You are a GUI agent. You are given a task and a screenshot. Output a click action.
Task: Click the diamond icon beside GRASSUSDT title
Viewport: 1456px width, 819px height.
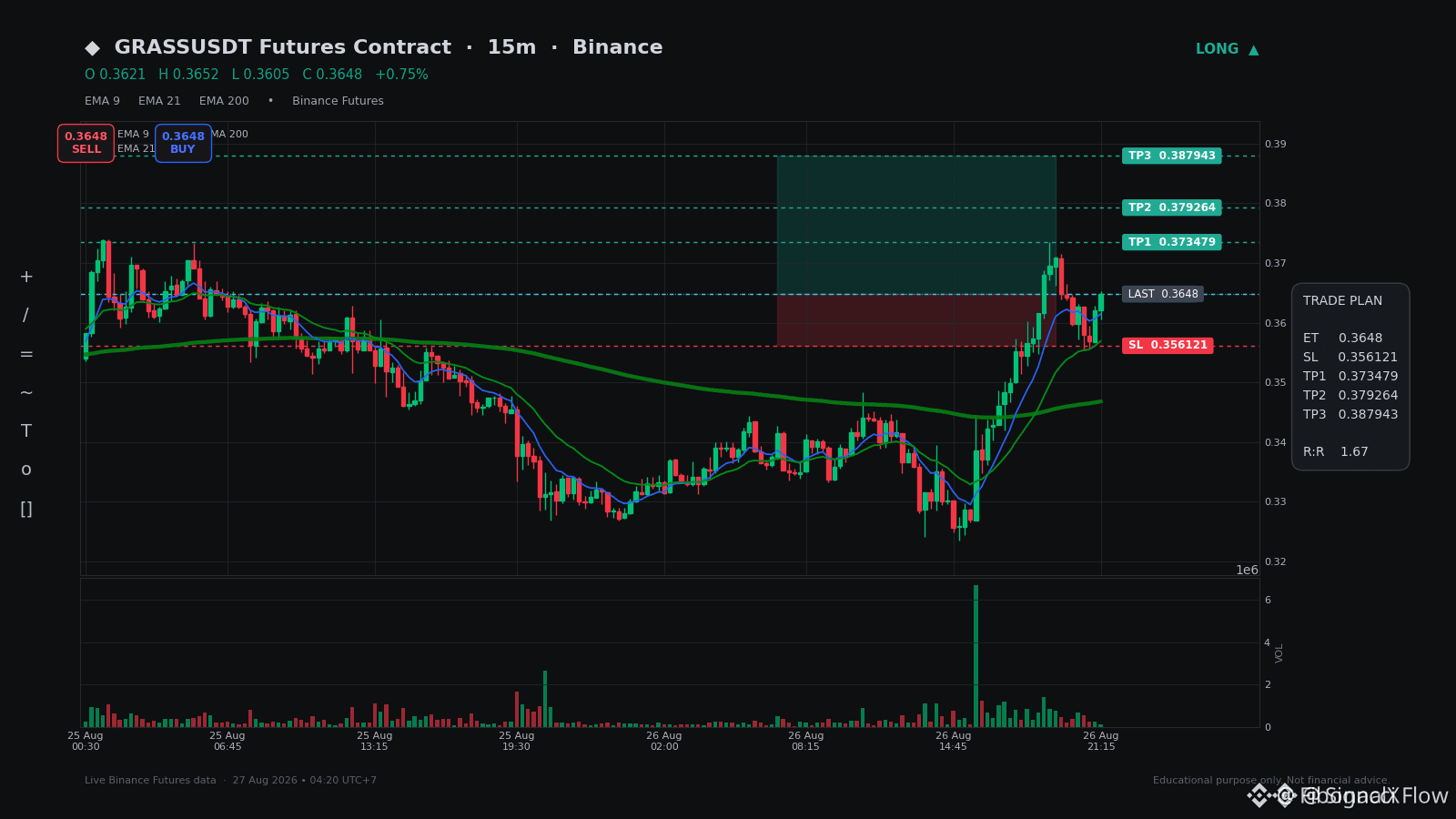tap(92, 48)
